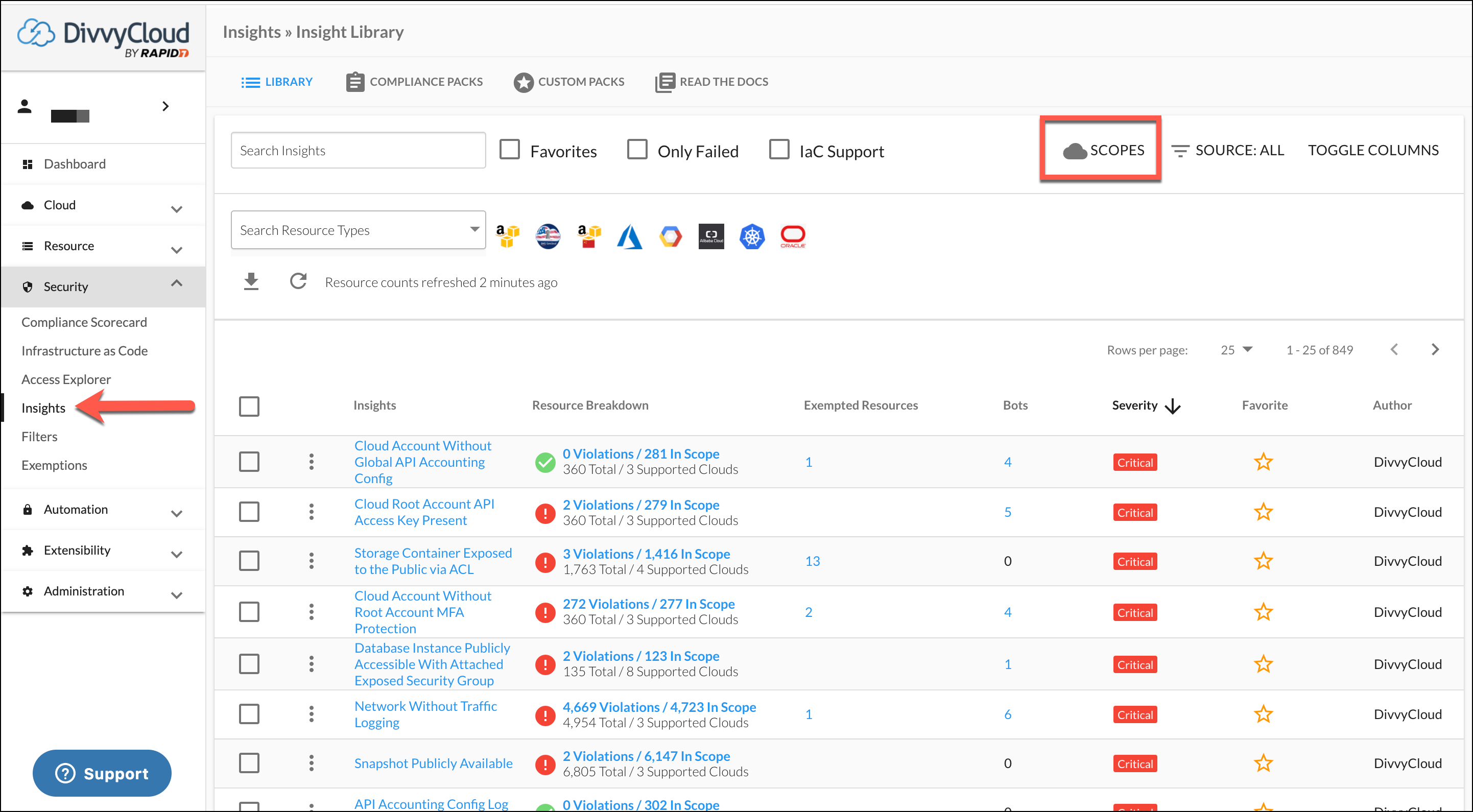This screenshot has height=812, width=1473.
Task: Tick the Cloud Root Account API Access Key row
Action: [x=249, y=512]
